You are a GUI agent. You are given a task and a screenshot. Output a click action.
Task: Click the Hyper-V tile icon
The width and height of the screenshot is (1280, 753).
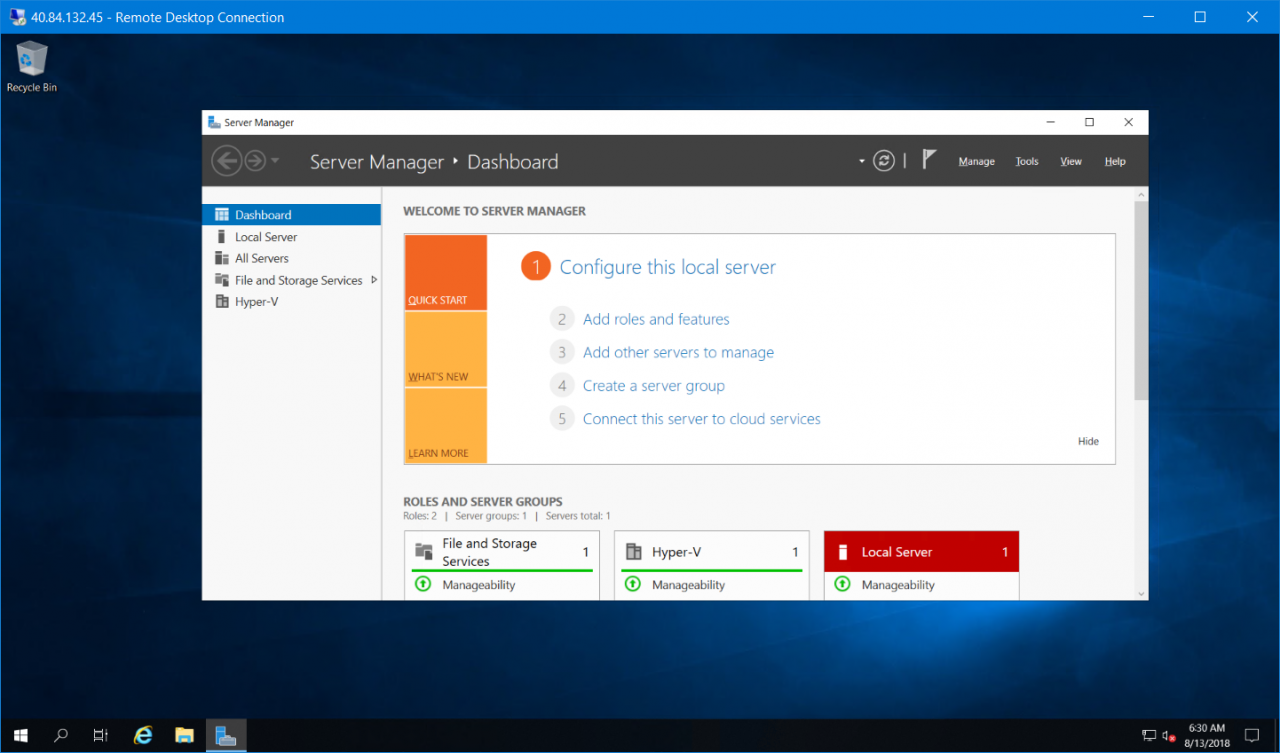tap(633, 552)
